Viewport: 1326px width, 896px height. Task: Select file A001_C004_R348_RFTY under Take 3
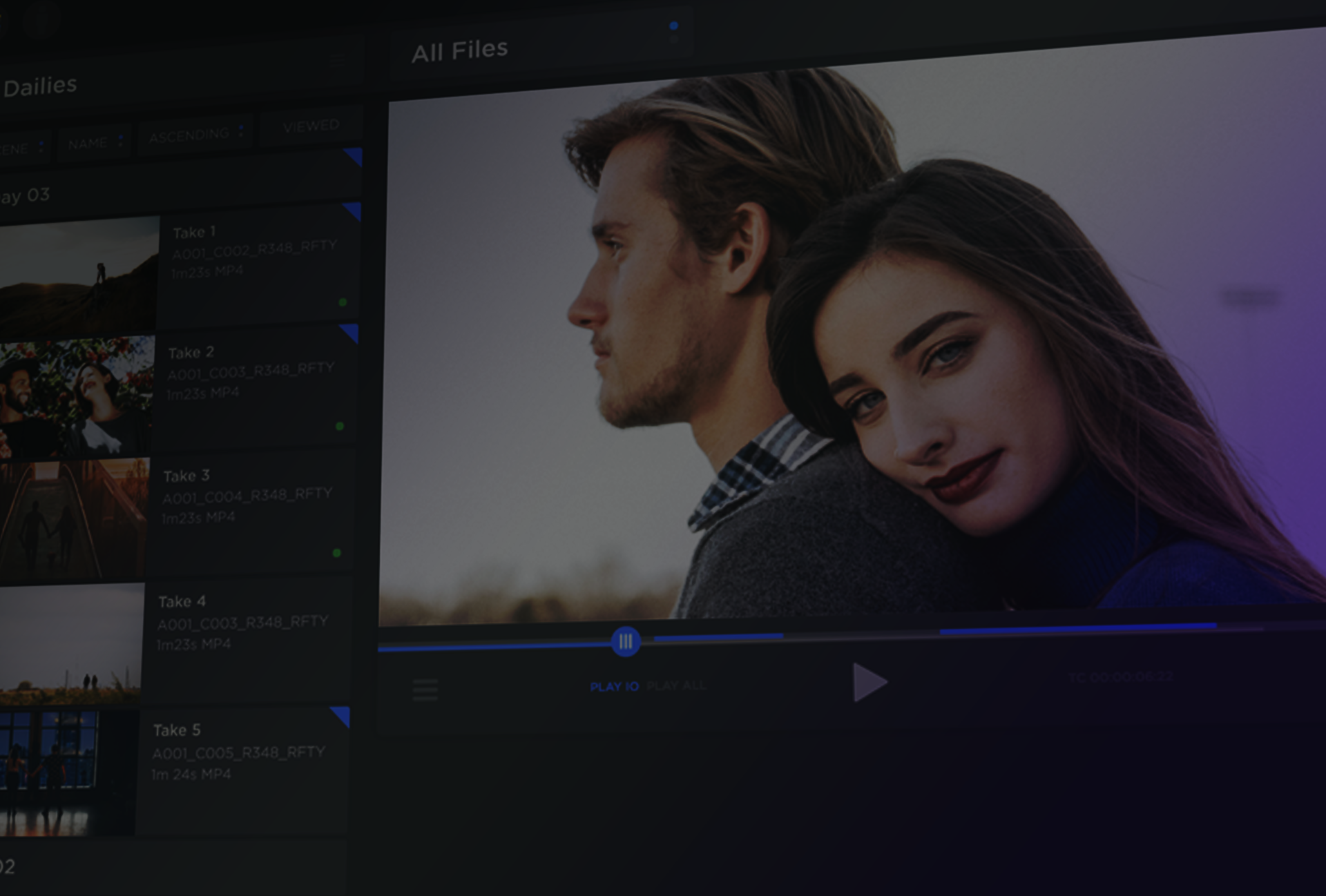247,496
